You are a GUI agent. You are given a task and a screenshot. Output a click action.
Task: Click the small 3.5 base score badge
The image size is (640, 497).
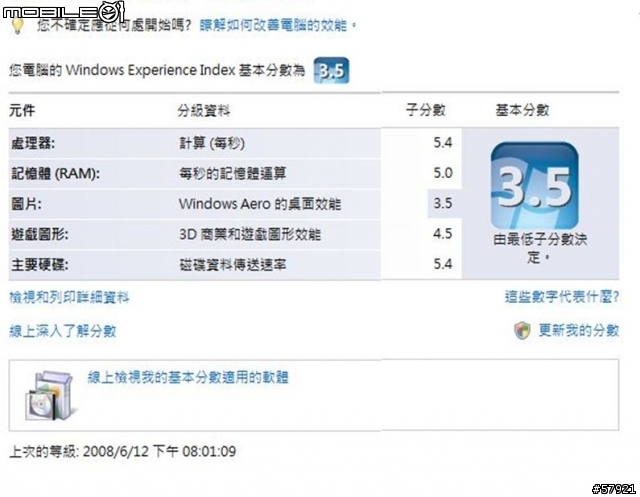(x=331, y=71)
